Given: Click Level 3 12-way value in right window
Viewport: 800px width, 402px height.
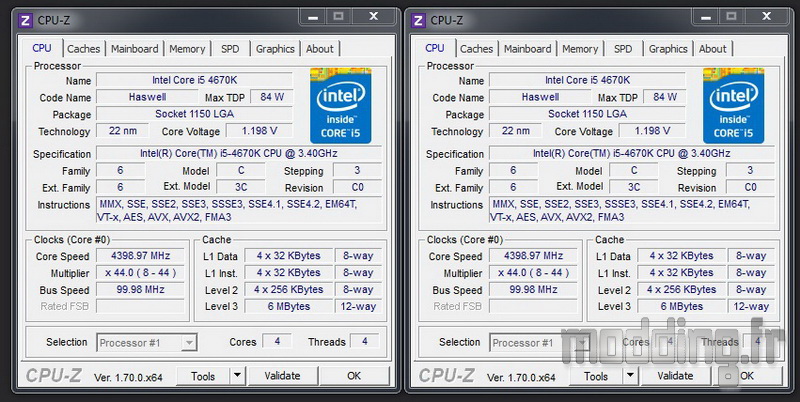Looking at the screenshot, I should [751, 307].
